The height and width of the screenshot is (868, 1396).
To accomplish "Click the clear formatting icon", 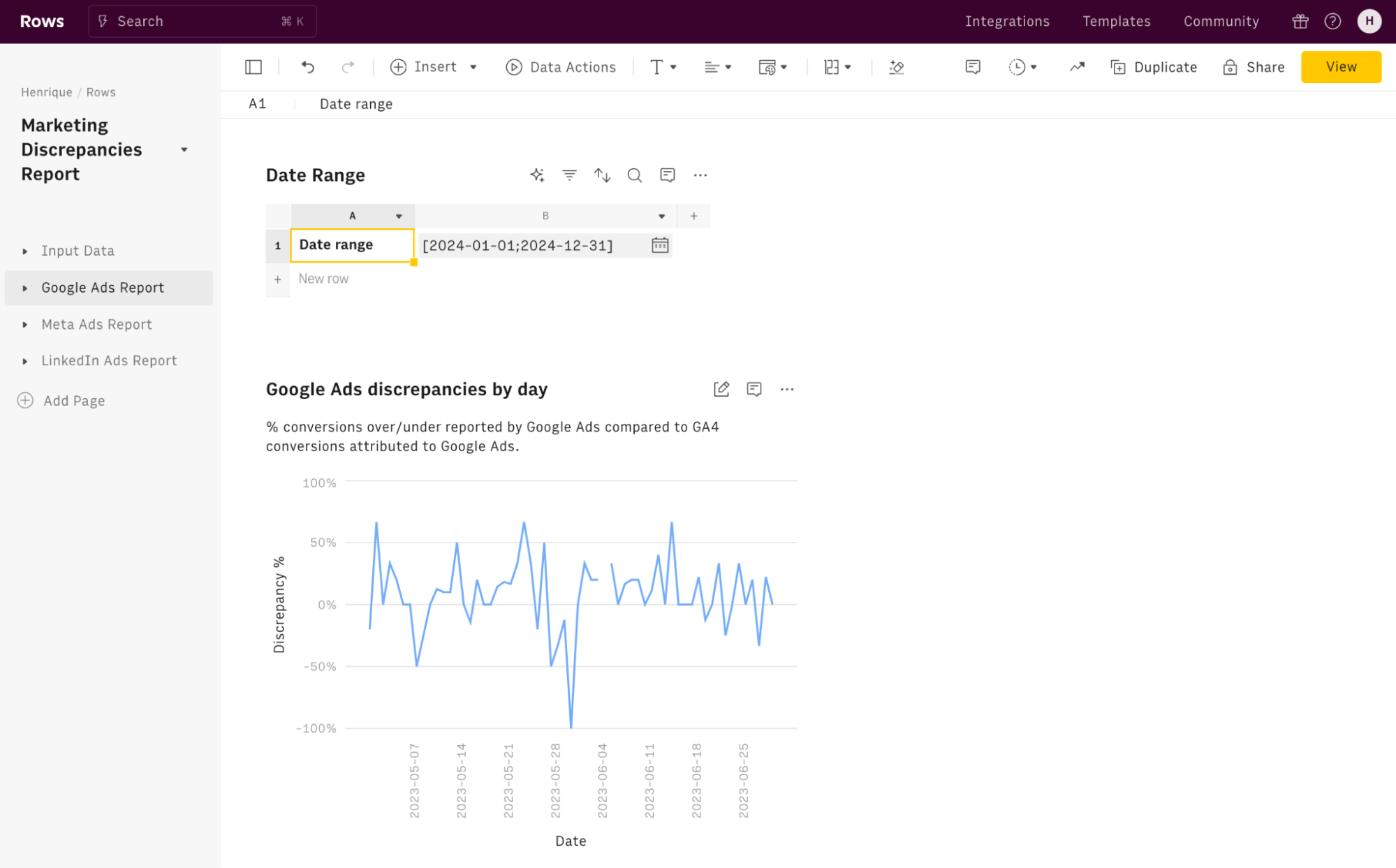I will [x=897, y=67].
